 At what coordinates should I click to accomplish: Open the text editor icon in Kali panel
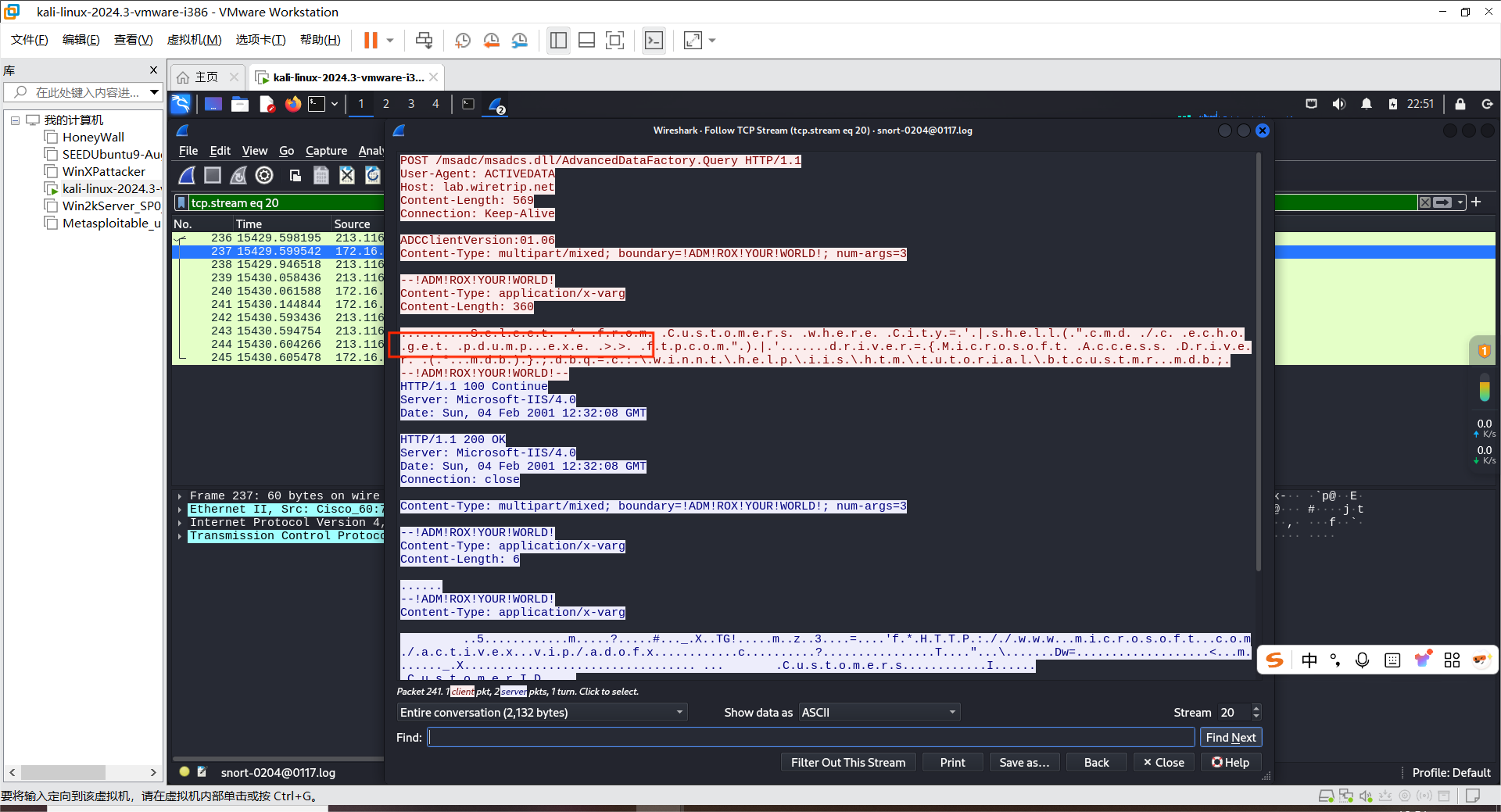[x=267, y=104]
